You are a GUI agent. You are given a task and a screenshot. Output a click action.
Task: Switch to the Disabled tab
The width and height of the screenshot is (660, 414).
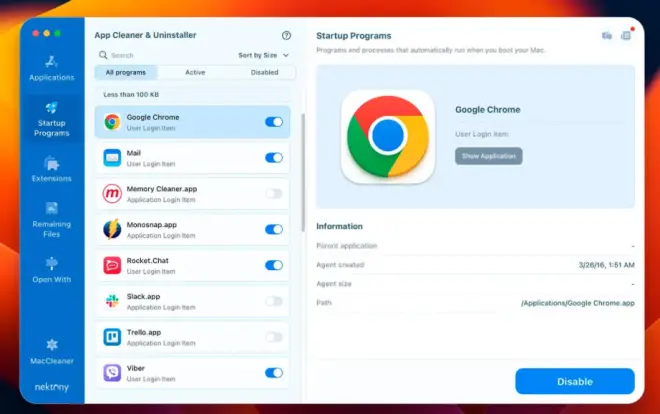pyautogui.click(x=264, y=72)
